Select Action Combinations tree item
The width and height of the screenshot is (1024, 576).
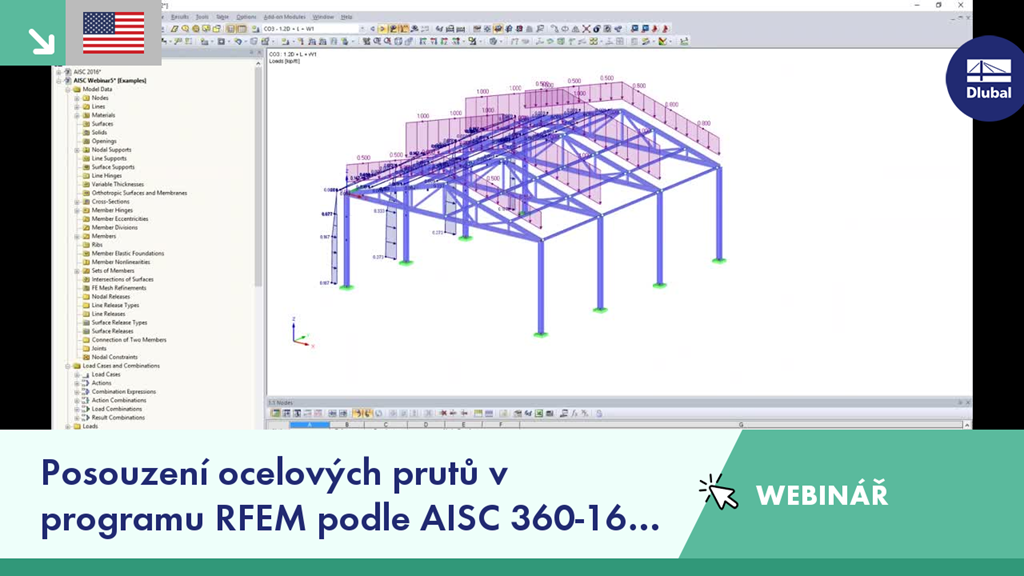coord(119,400)
